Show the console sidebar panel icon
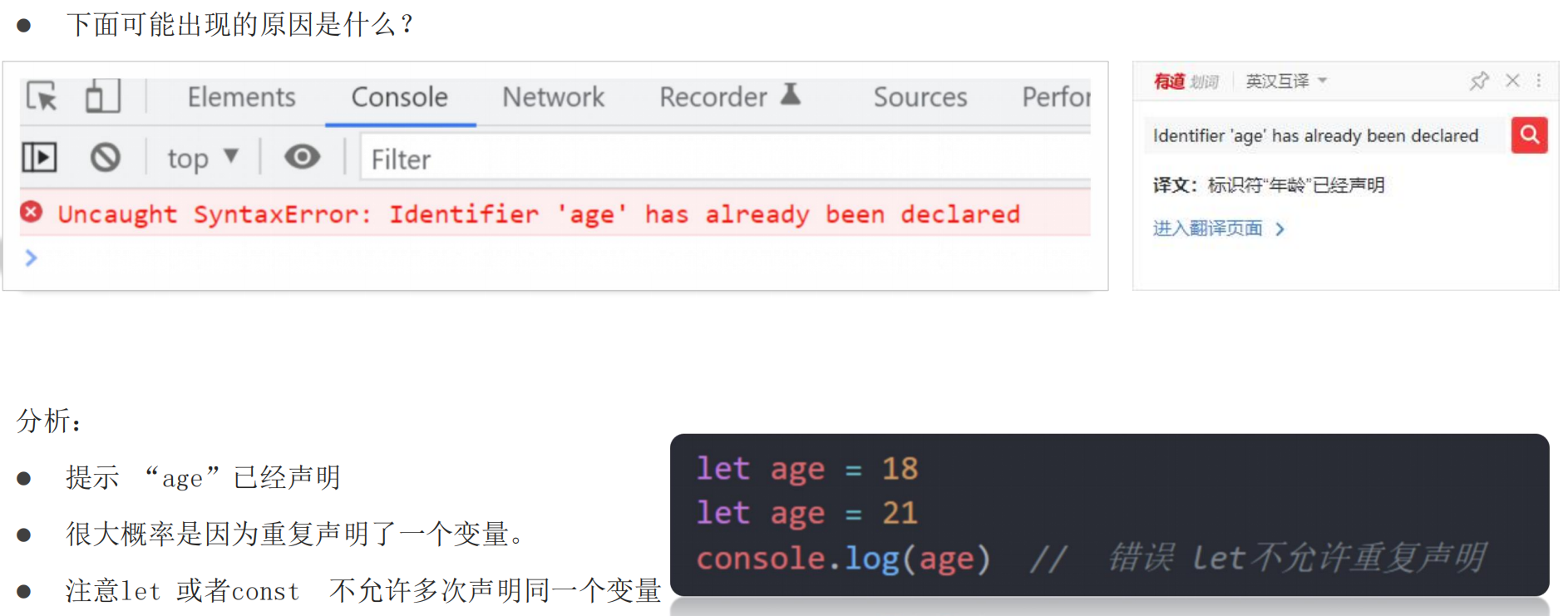Viewport: 1568px width, 616px height. click(39, 157)
